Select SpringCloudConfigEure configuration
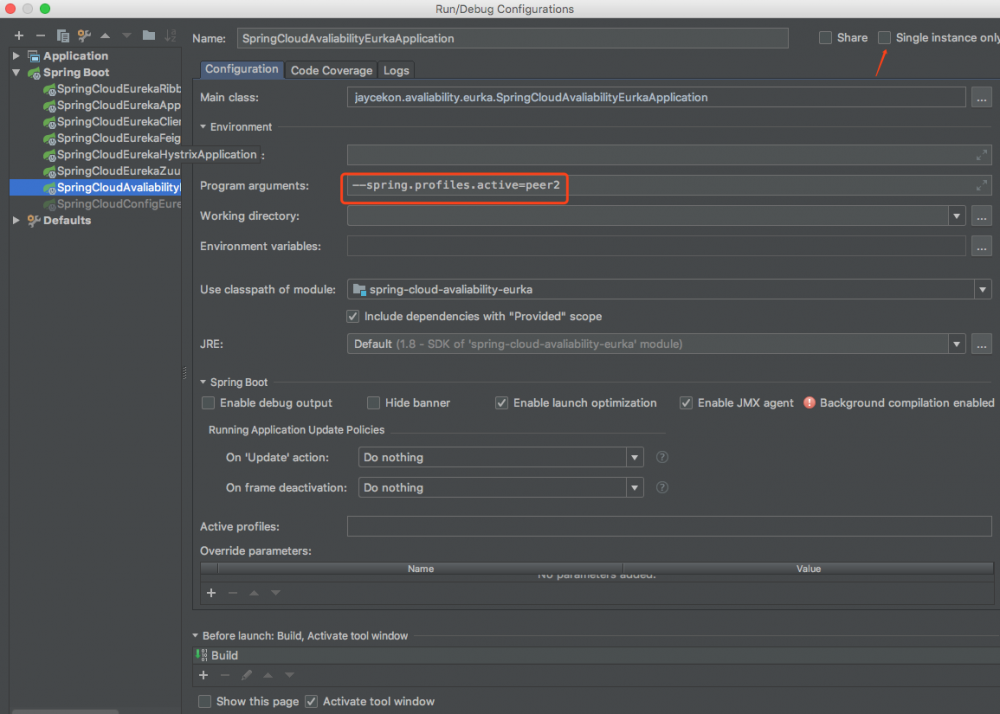 pos(112,205)
